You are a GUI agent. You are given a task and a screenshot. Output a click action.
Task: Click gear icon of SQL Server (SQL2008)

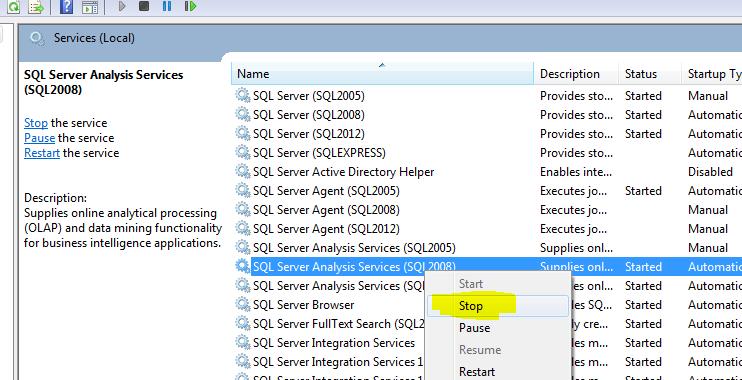point(243,115)
